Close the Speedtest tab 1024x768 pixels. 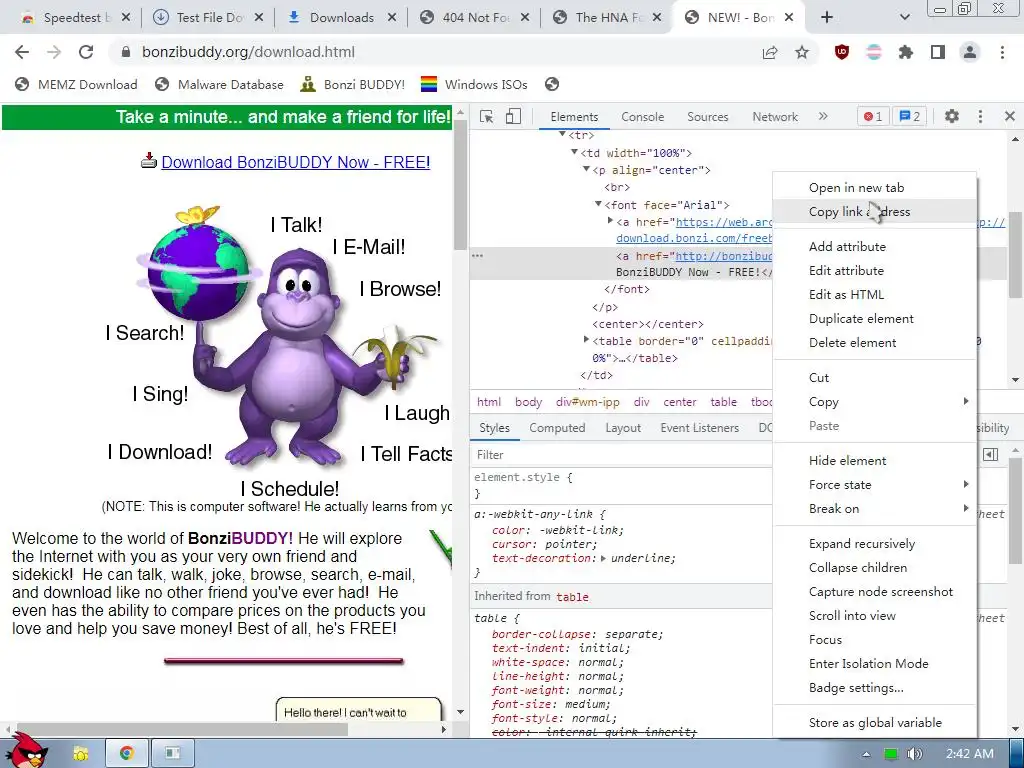(x=126, y=18)
